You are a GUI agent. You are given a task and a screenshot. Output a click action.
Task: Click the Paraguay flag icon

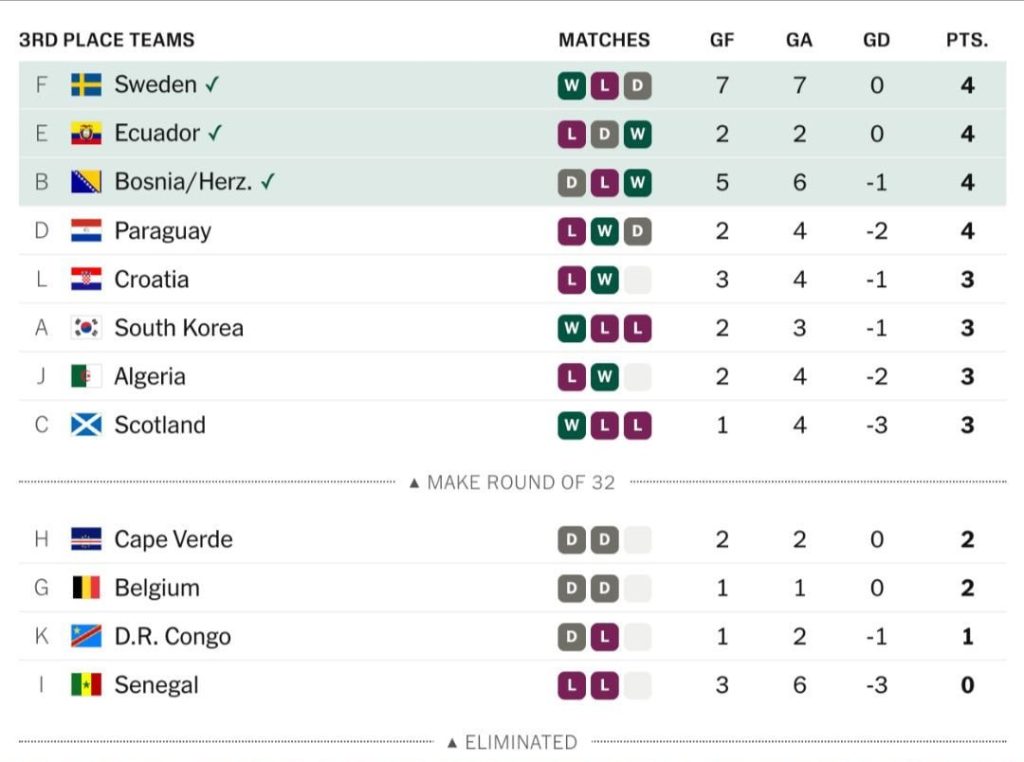[x=86, y=230]
